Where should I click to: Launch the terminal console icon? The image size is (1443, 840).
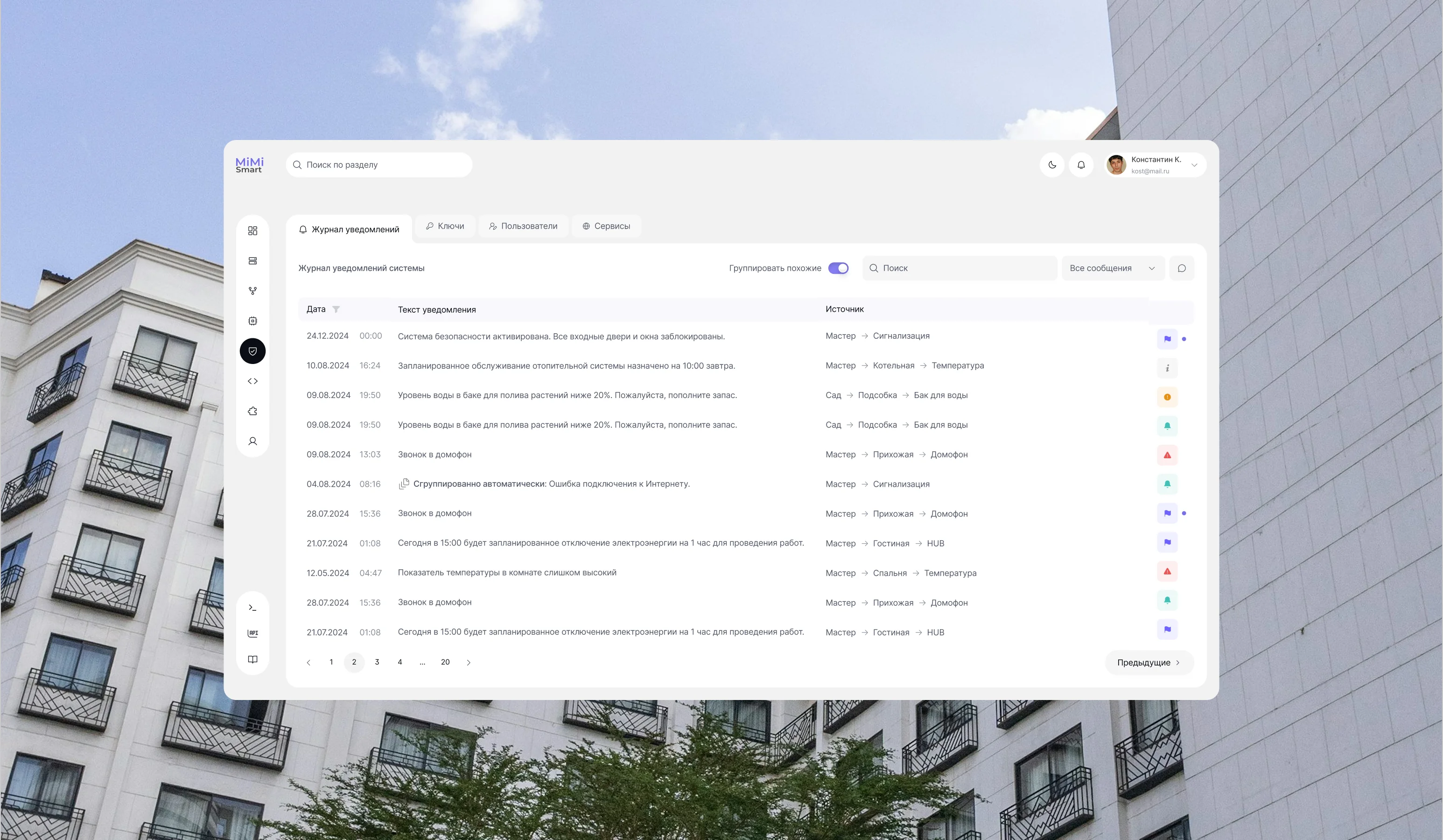252,608
